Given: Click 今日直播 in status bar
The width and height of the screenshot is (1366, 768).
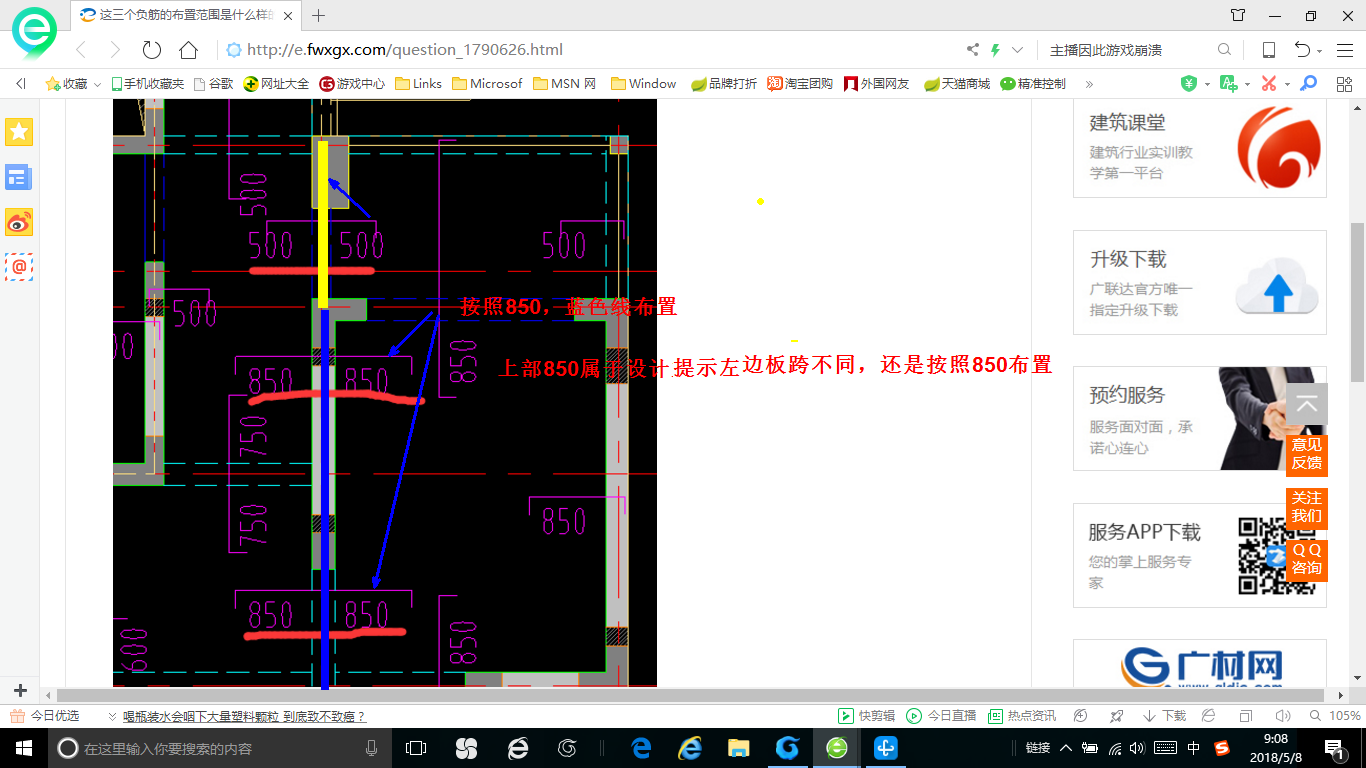Looking at the screenshot, I should [941, 716].
